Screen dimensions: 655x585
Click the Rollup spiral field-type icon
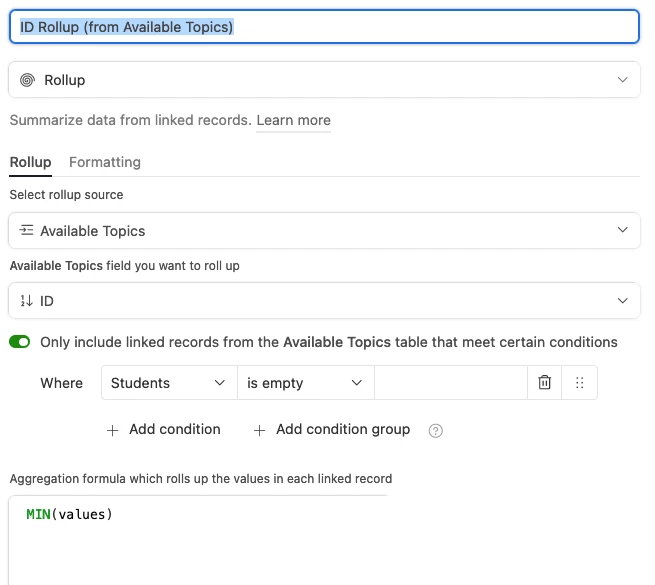[28, 80]
